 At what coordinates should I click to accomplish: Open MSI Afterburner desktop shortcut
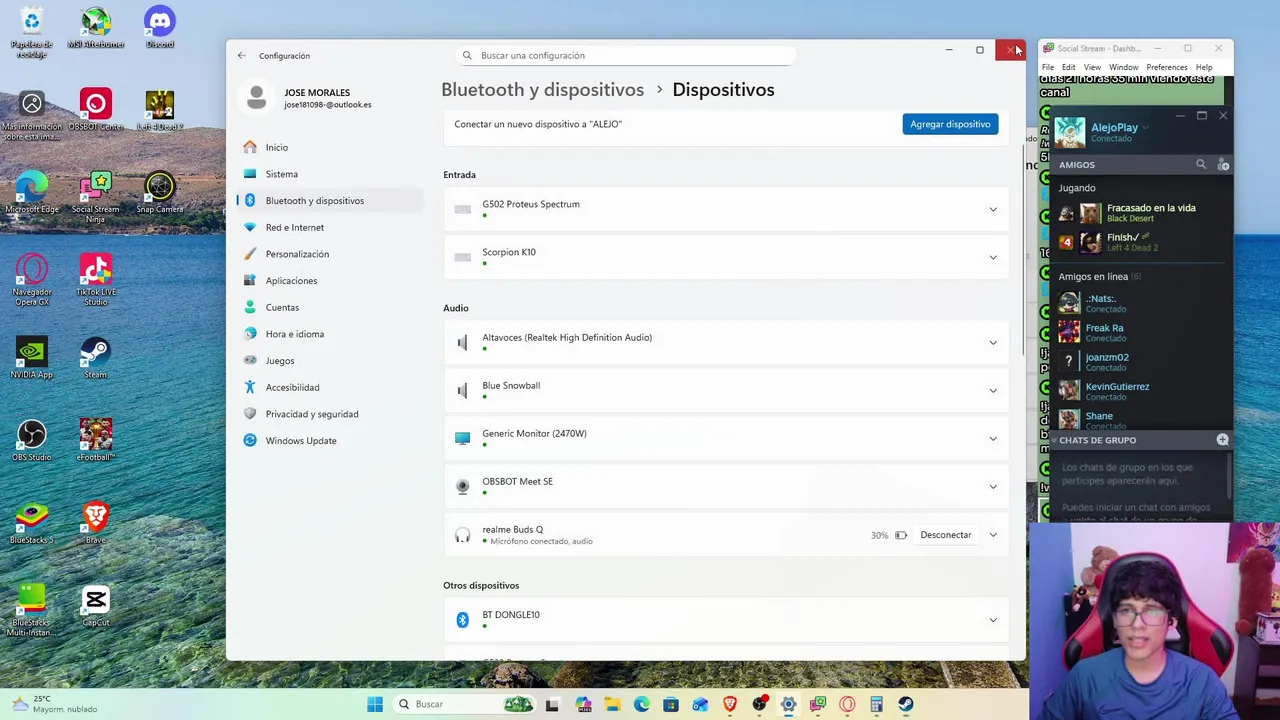click(x=96, y=28)
